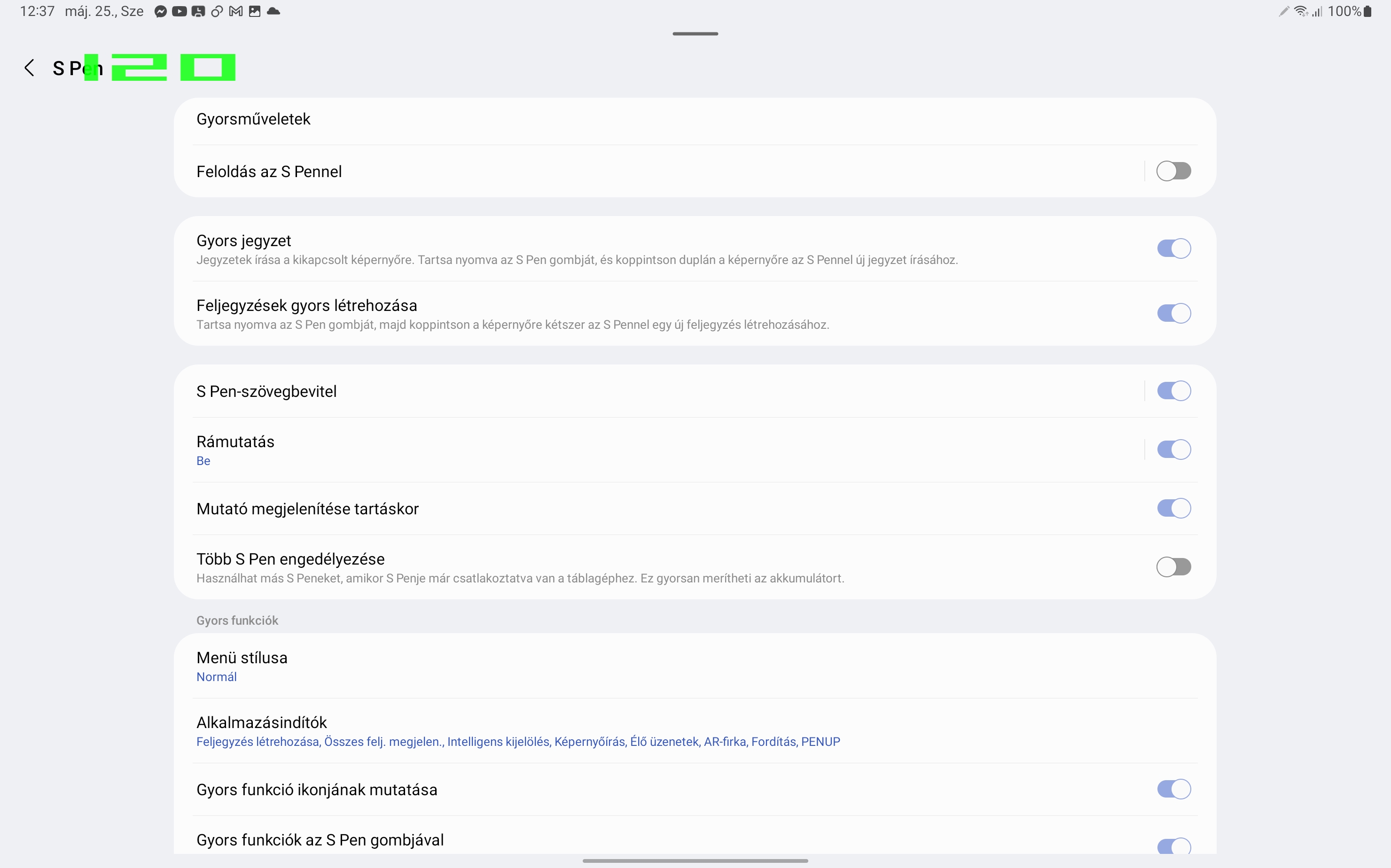This screenshot has height=868, width=1391.
Task: Tap the panel drag handle at top
Action: point(695,34)
